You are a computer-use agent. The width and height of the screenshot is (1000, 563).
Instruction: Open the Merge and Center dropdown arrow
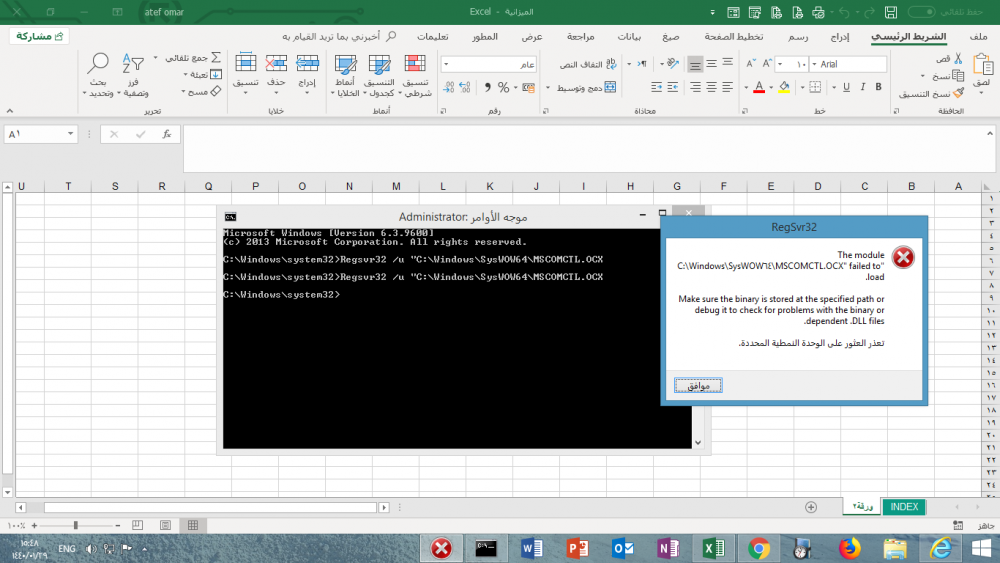tap(548, 87)
